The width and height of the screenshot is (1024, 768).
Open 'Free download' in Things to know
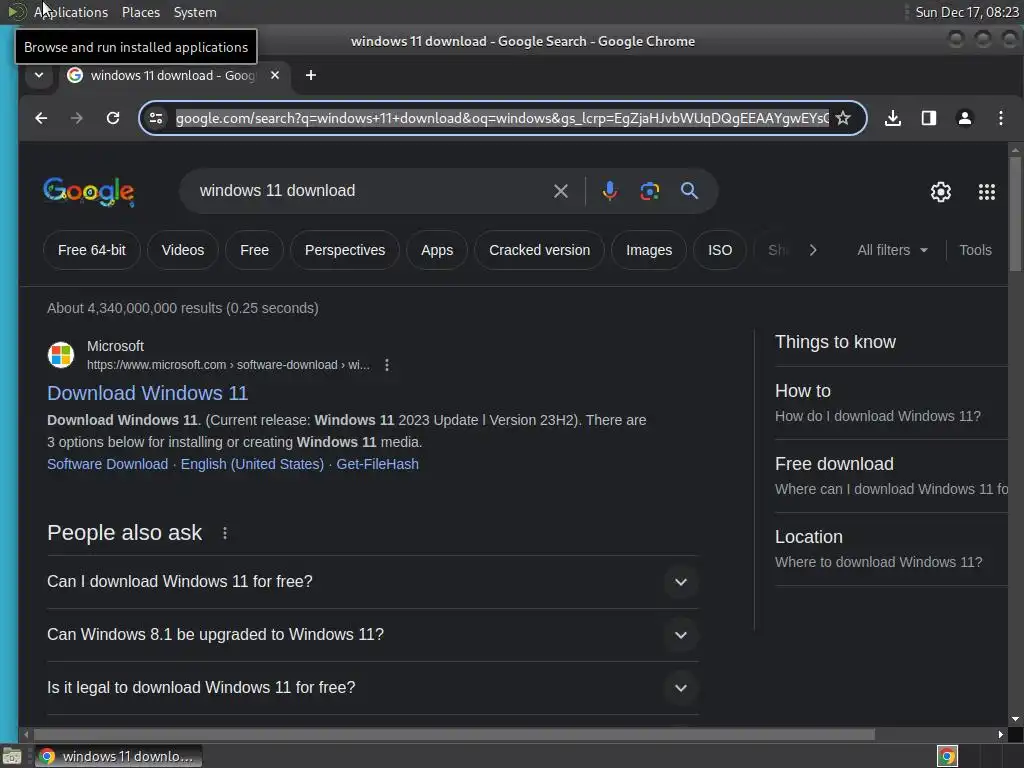pyautogui.click(x=891, y=476)
